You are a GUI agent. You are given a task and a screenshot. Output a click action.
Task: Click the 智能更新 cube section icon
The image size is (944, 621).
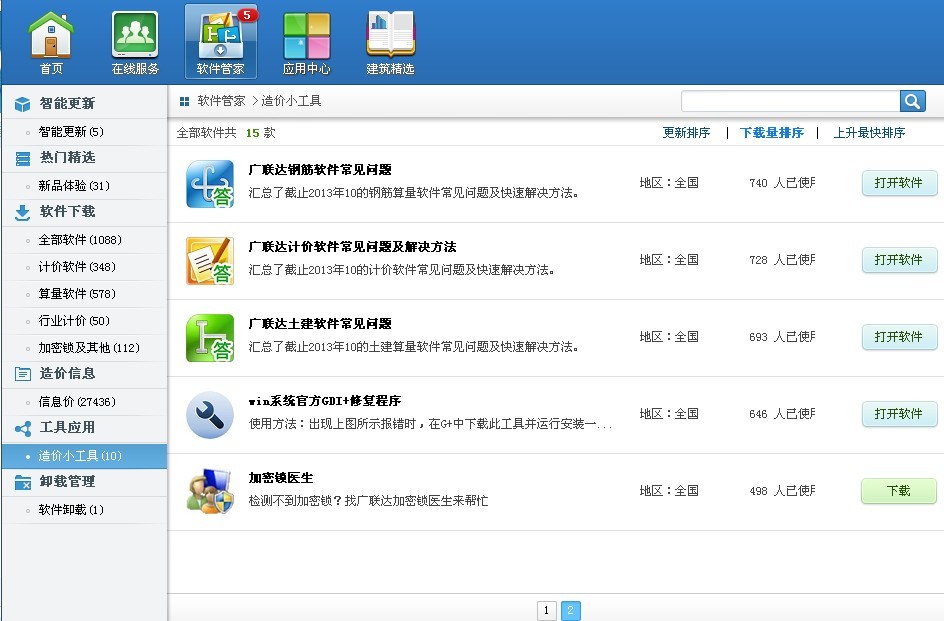22,104
